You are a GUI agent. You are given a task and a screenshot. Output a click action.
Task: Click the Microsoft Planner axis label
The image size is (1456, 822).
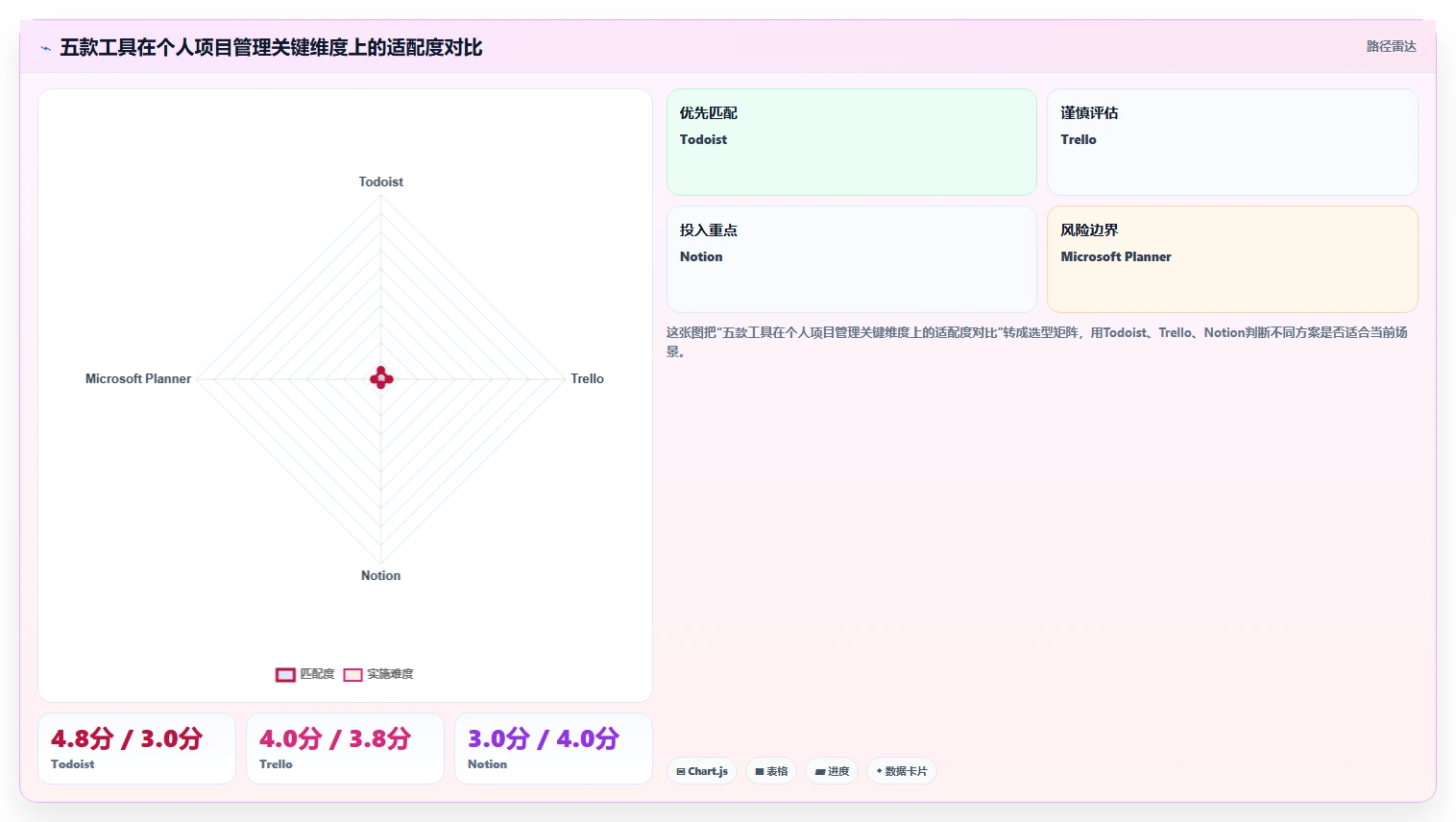[x=138, y=378]
